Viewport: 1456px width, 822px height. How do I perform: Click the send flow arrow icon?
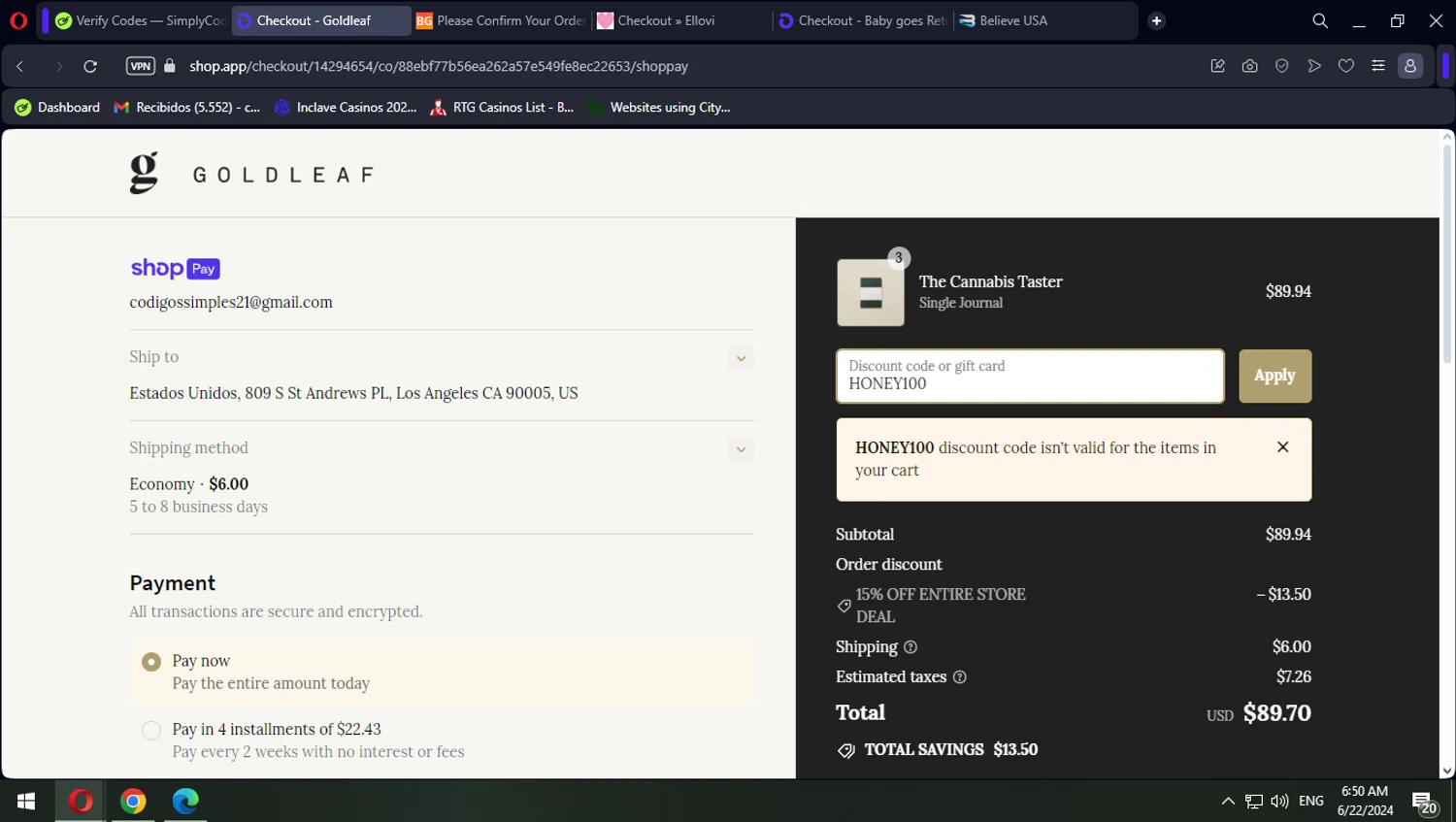1314,66
